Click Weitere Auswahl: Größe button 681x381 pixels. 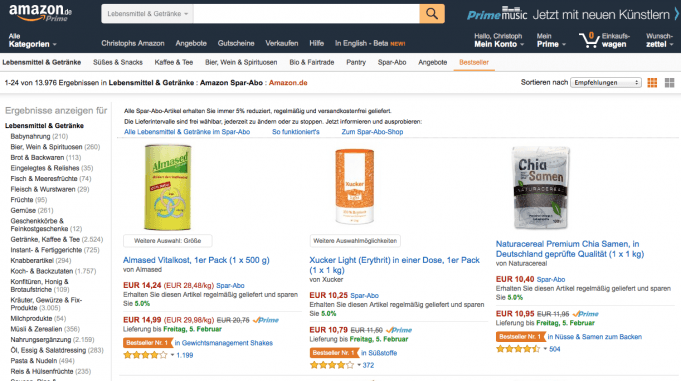point(168,241)
